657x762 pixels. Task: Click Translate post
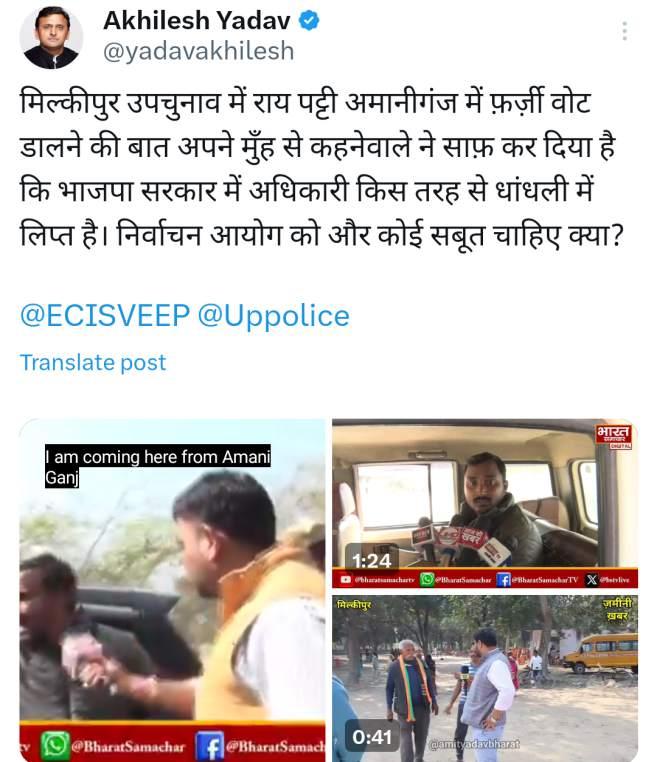point(93,363)
